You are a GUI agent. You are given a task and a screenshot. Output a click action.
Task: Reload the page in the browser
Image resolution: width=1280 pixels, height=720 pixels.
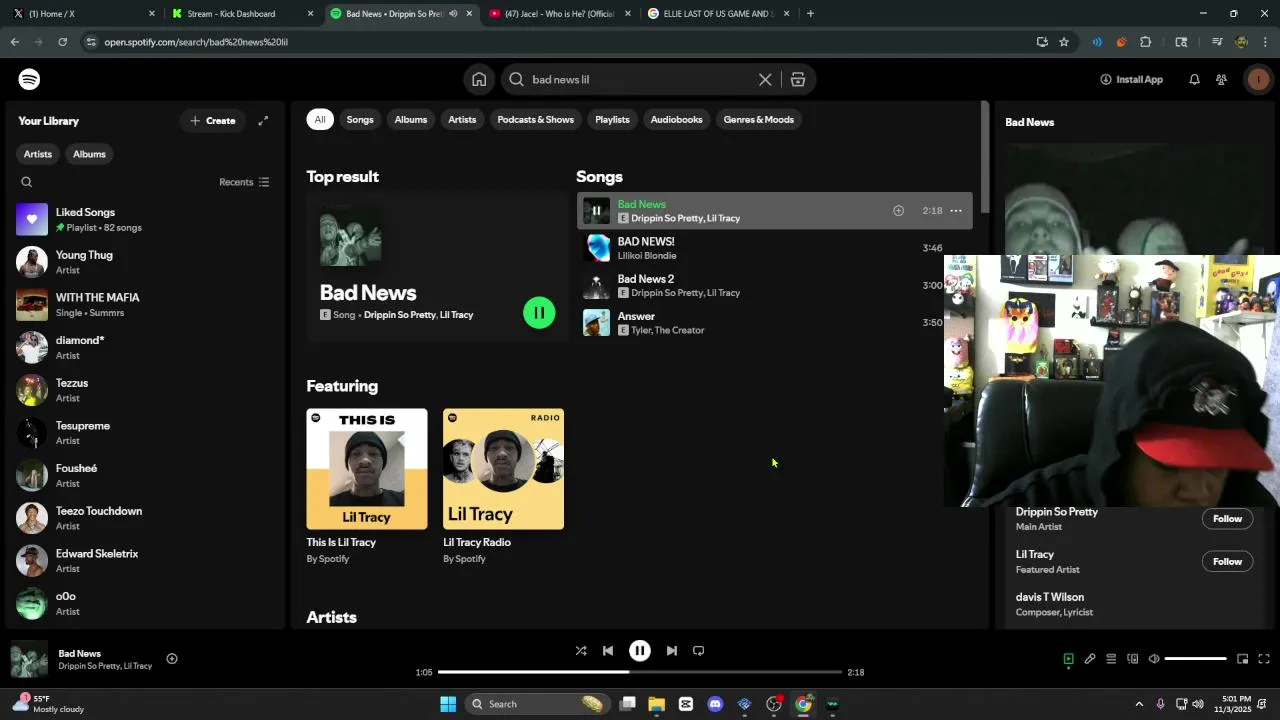click(62, 42)
